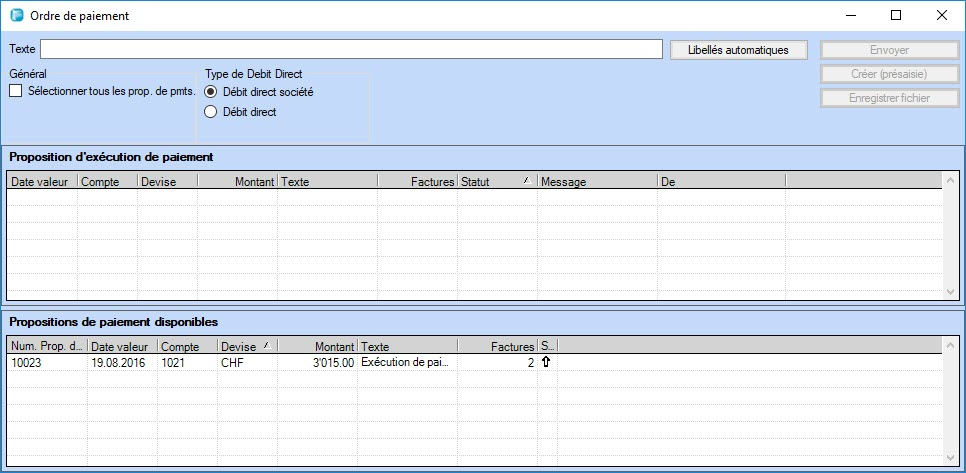Click the 'Libellés automatiques' button
The height and width of the screenshot is (473, 966).
pos(738,50)
